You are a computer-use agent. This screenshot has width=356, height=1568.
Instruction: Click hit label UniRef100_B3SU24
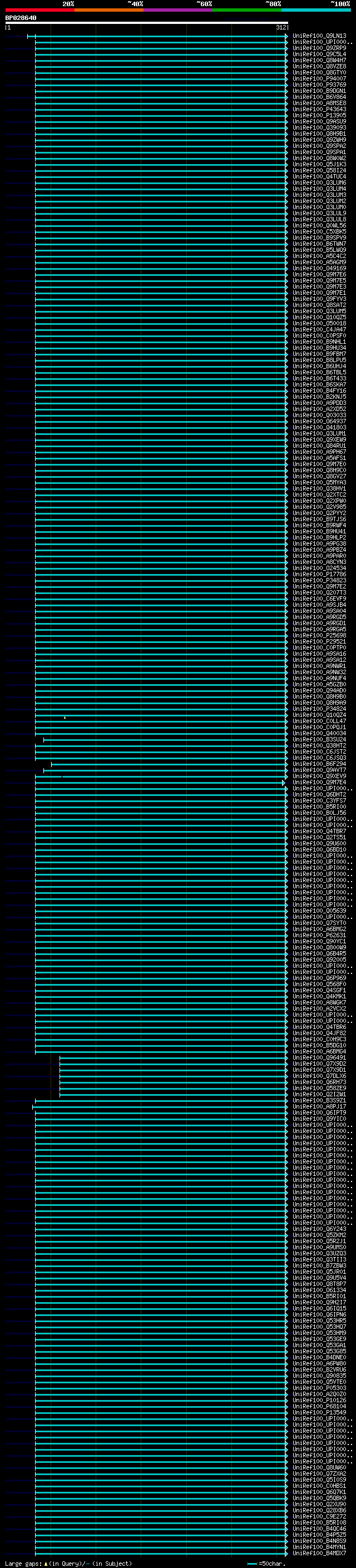pyautogui.click(x=319, y=740)
